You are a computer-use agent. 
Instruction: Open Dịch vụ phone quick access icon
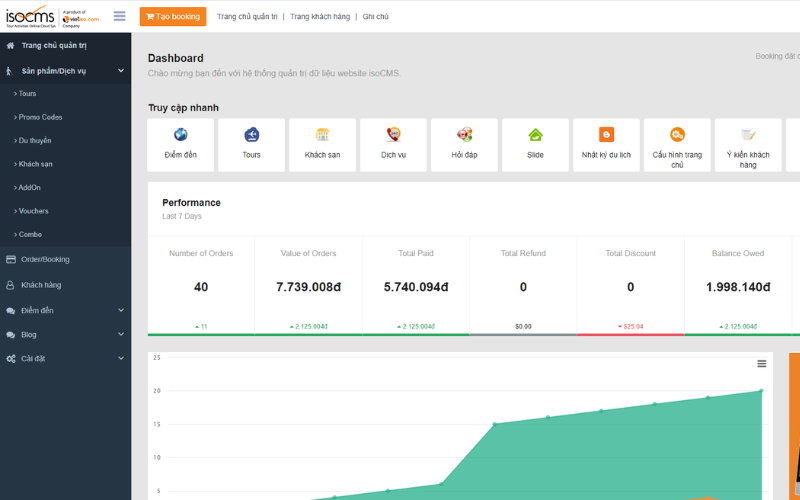[393, 135]
